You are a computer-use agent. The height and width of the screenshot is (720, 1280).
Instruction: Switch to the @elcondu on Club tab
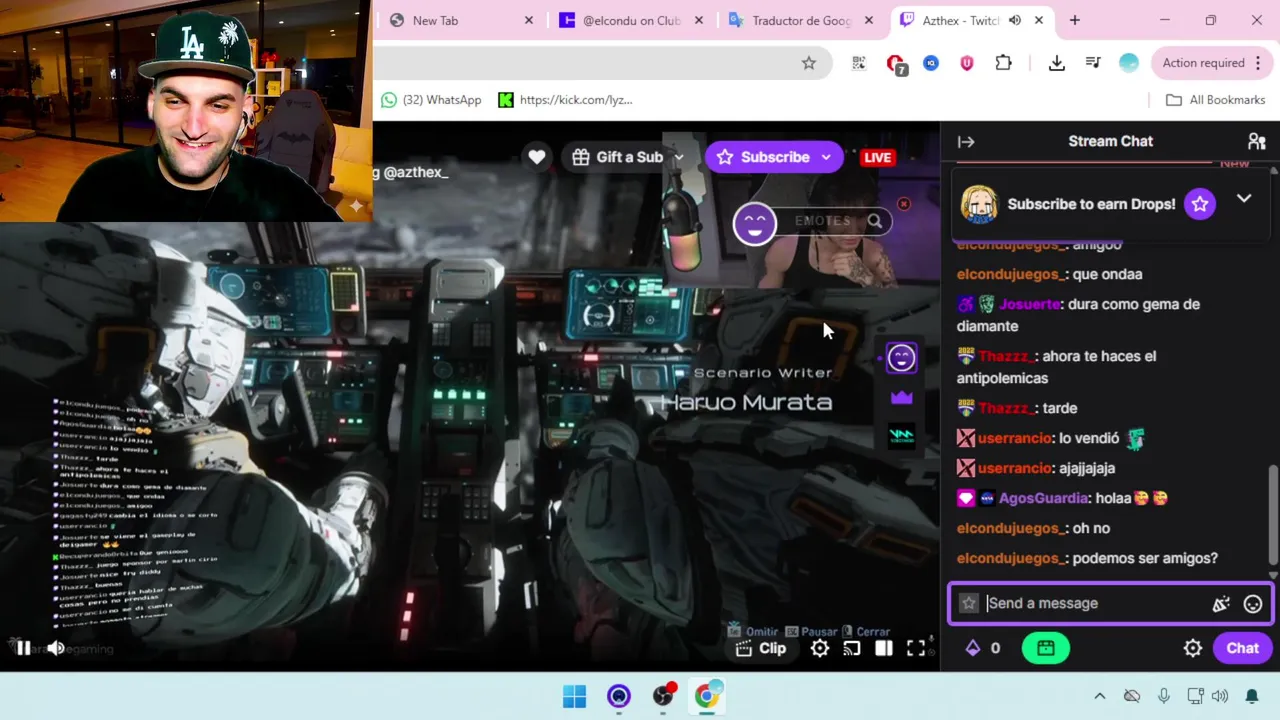(631, 20)
